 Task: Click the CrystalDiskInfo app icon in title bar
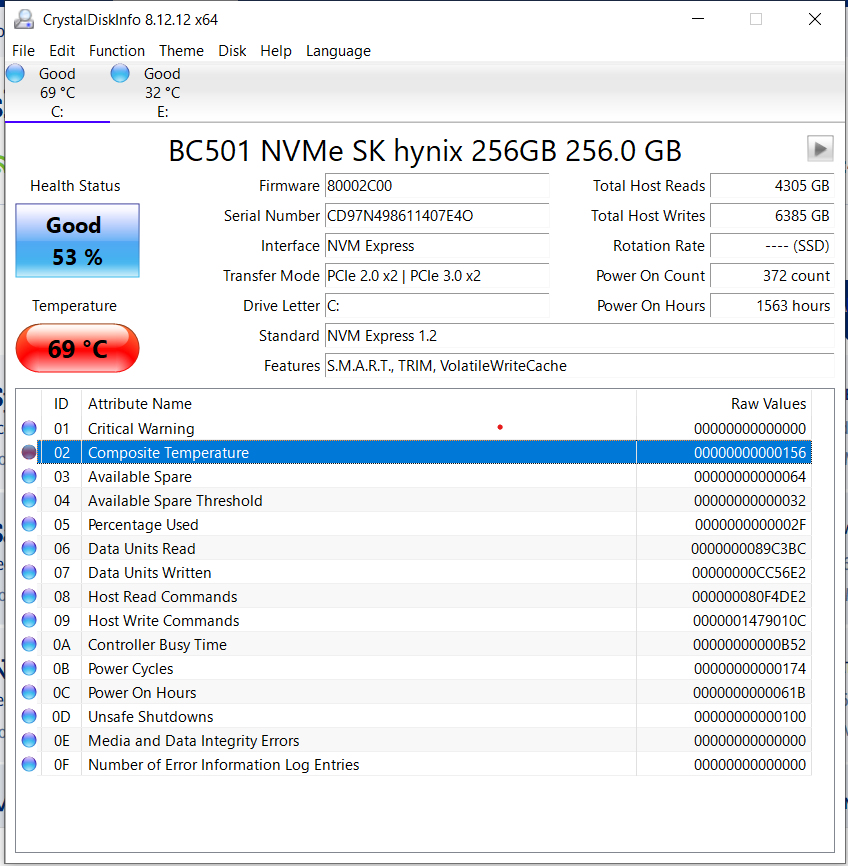click(x=22, y=19)
